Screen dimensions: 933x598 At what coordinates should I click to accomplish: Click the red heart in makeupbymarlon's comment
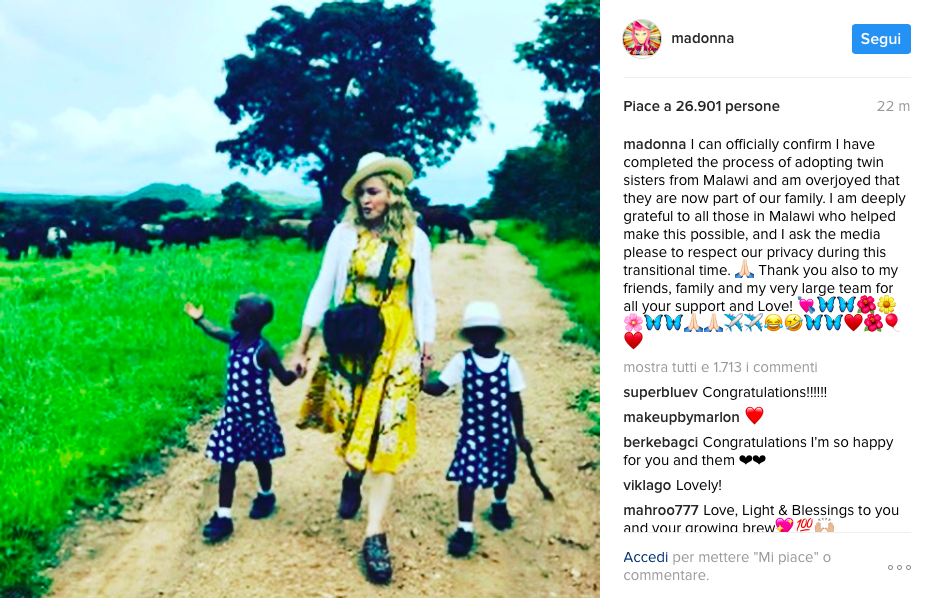coord(754,416)
